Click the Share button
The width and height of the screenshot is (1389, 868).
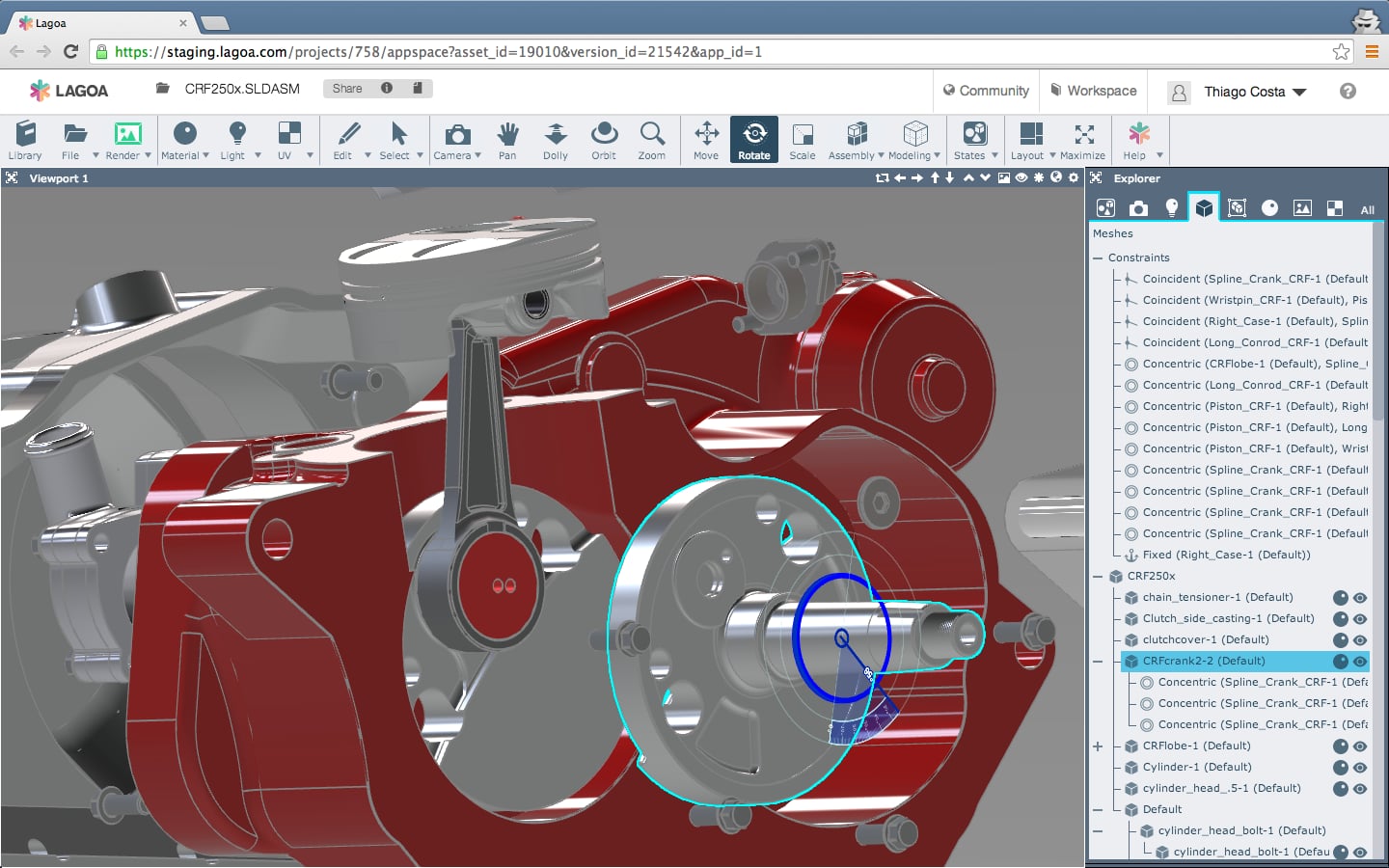347,89
